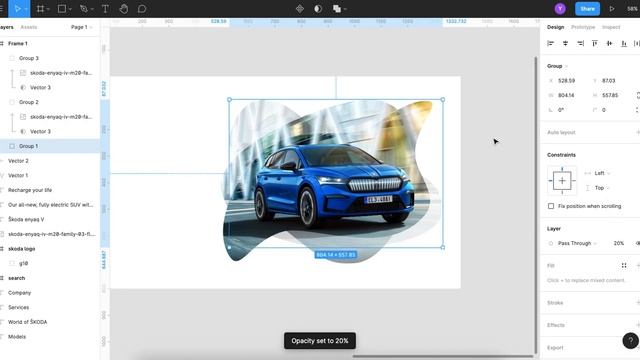Image resolution: width=640 pixels, height=360 pixels.
Task: Enable Fix position when scrolling checkbox
Action: pyautogui.click(x=551, y=206)
